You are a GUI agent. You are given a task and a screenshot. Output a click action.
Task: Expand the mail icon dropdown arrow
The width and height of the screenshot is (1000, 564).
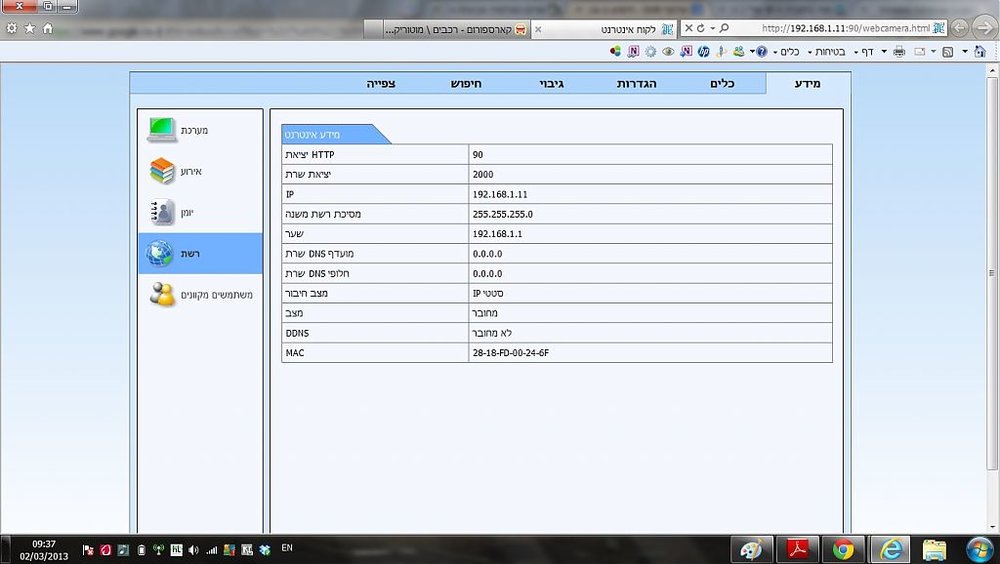tap(933, 52)
